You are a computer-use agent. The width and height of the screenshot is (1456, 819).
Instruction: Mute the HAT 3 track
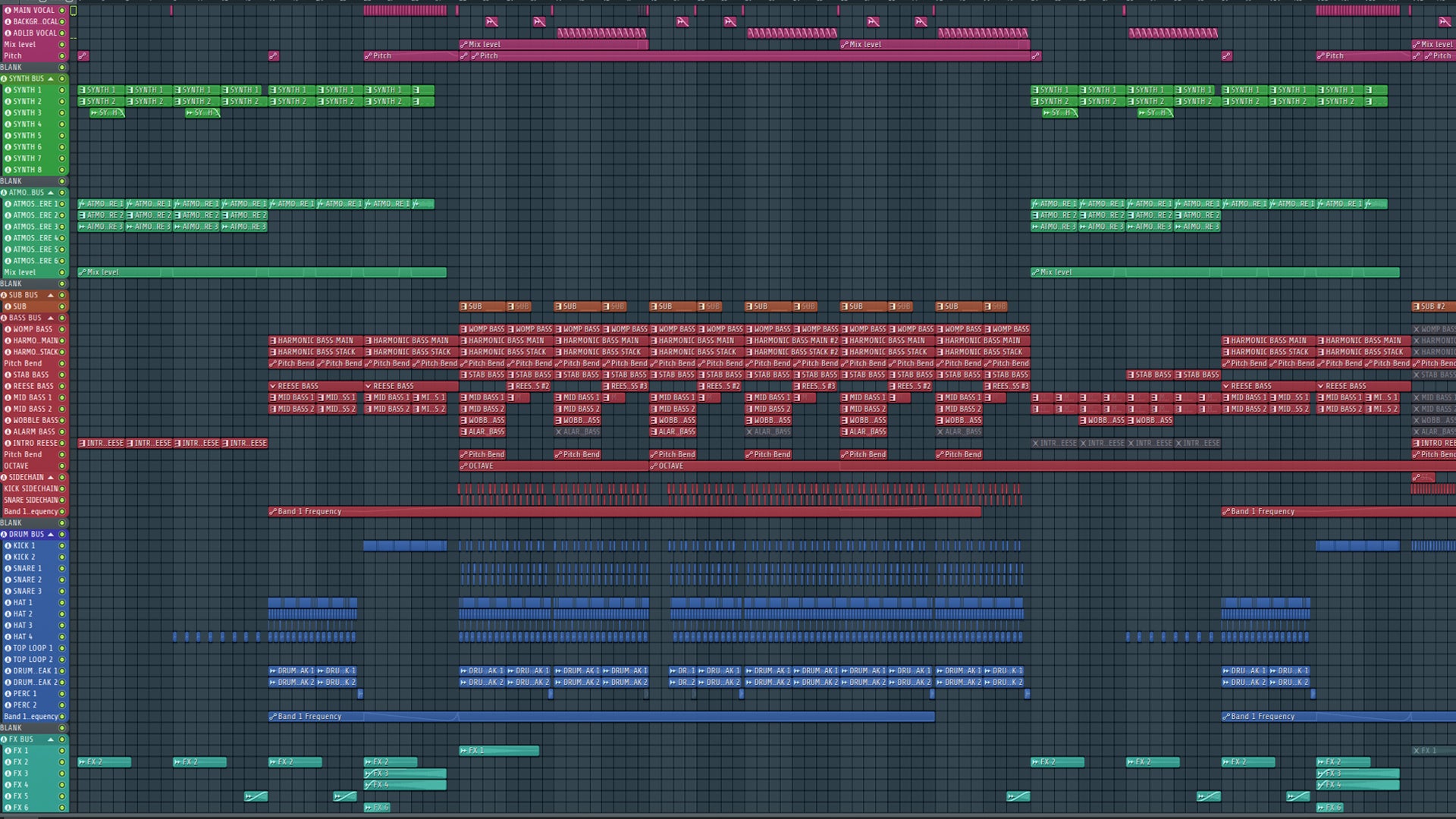point(62,626)
